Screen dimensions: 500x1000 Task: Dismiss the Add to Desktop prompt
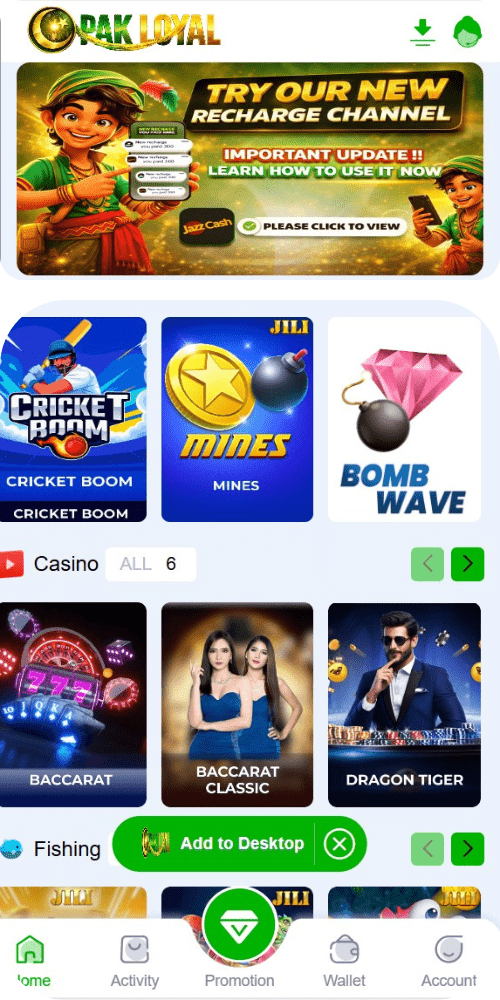pos(339,844)
